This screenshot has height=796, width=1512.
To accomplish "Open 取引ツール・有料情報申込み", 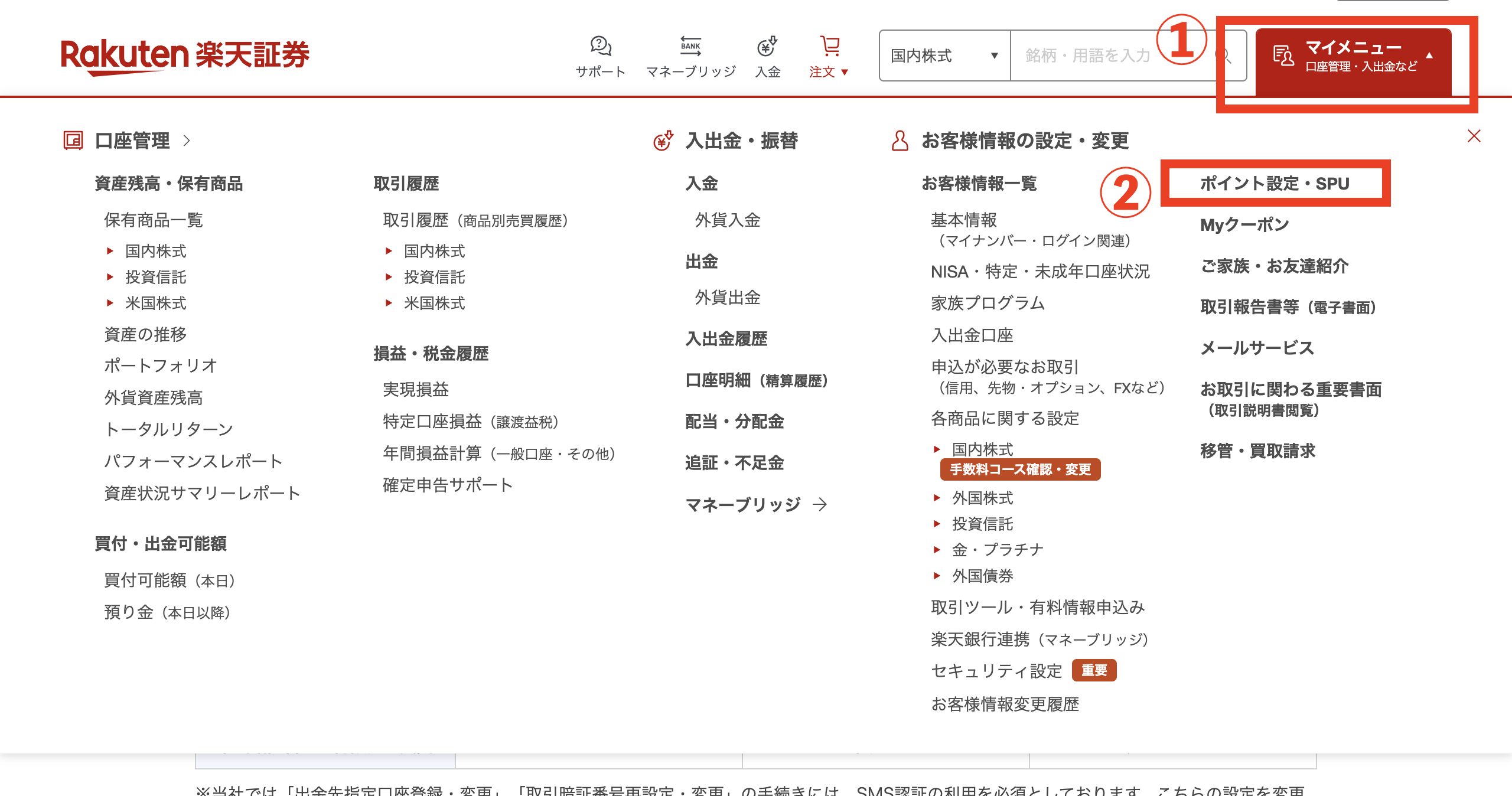I will (1038, 608).
